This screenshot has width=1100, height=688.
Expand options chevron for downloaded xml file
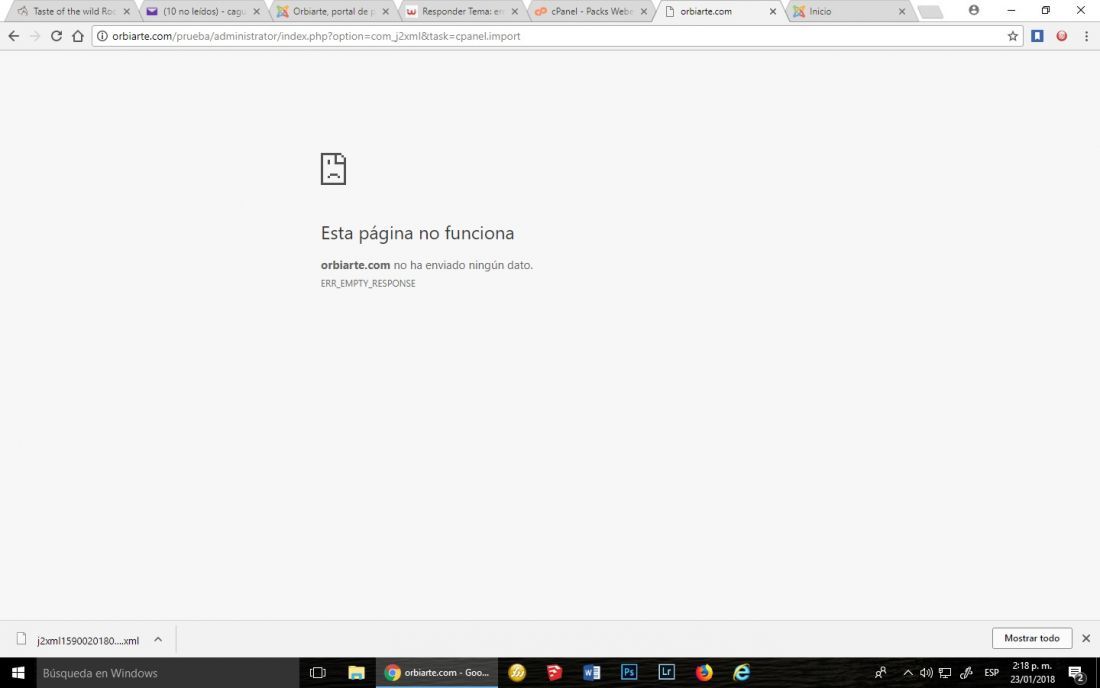[158, 639]
